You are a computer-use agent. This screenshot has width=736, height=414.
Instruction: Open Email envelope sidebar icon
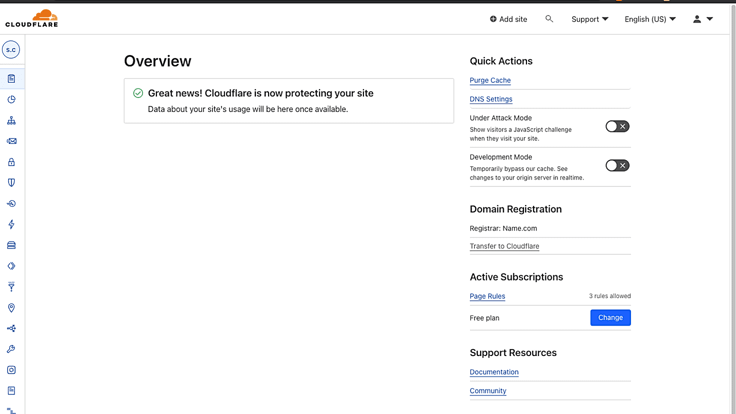coord(11,141)
